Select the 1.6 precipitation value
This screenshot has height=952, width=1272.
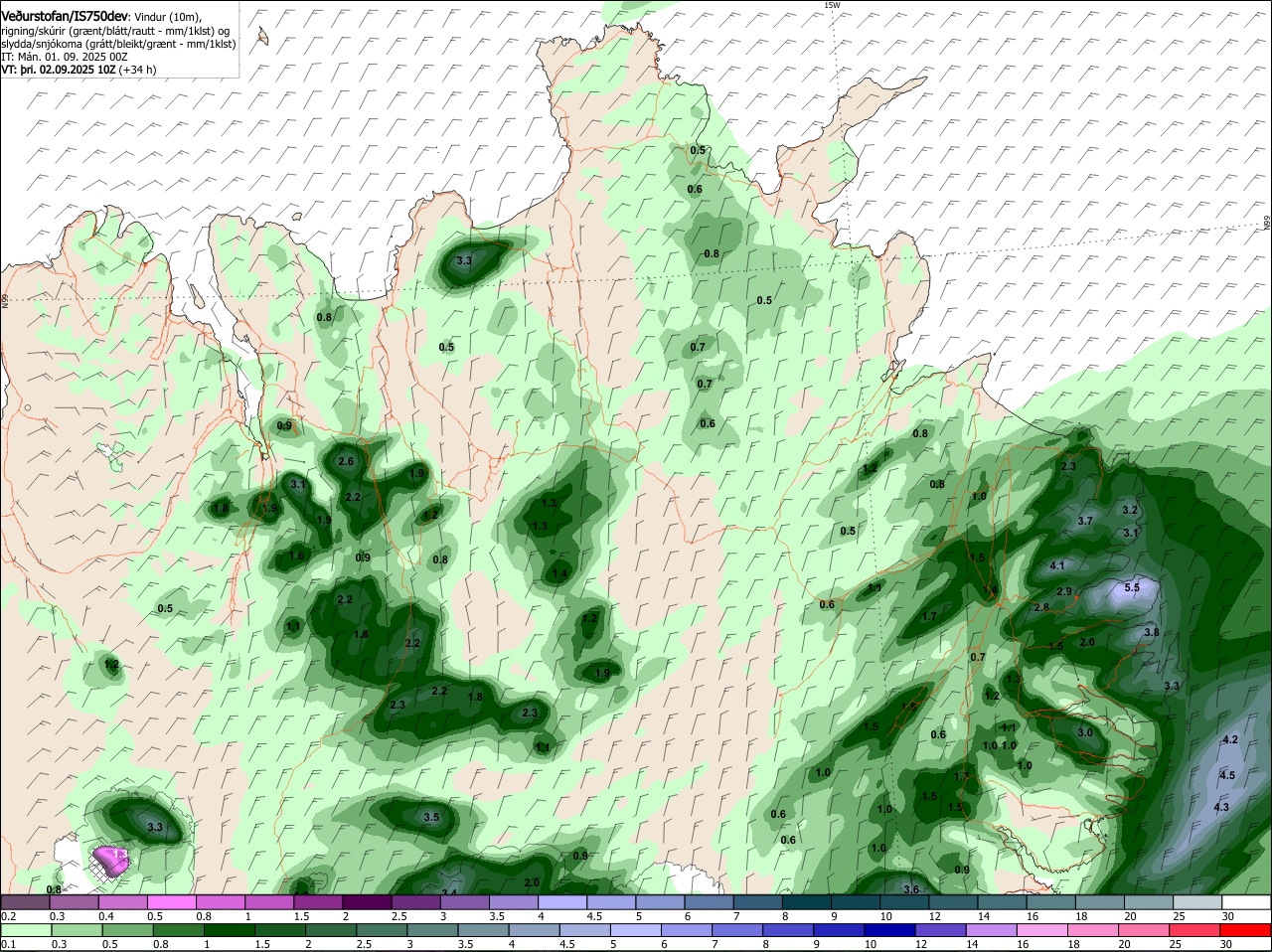coord(296,555)
